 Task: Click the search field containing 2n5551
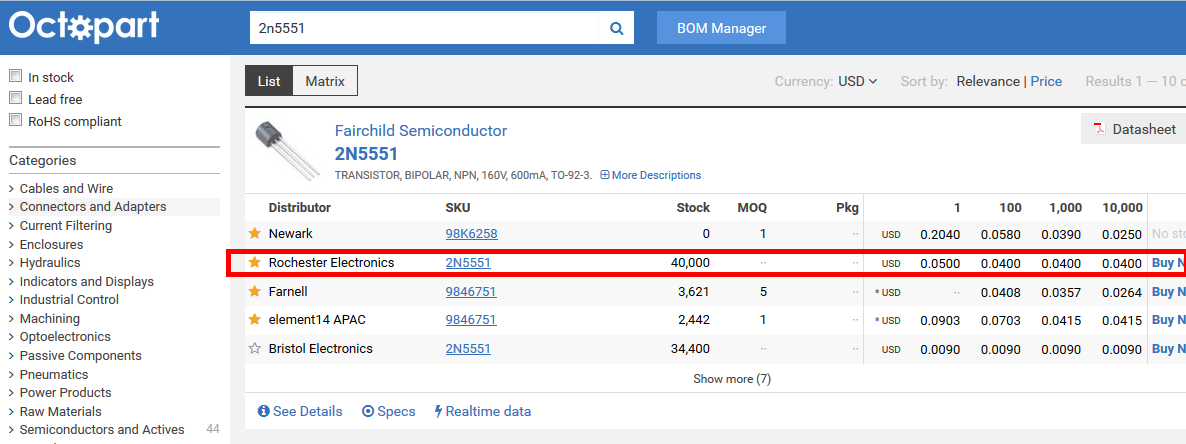[424, 29]
